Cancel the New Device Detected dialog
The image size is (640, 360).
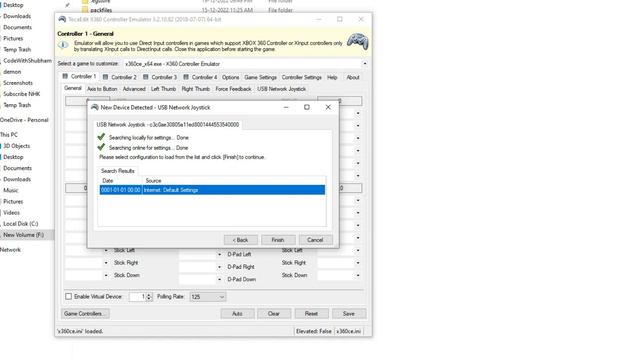(315, 240)
